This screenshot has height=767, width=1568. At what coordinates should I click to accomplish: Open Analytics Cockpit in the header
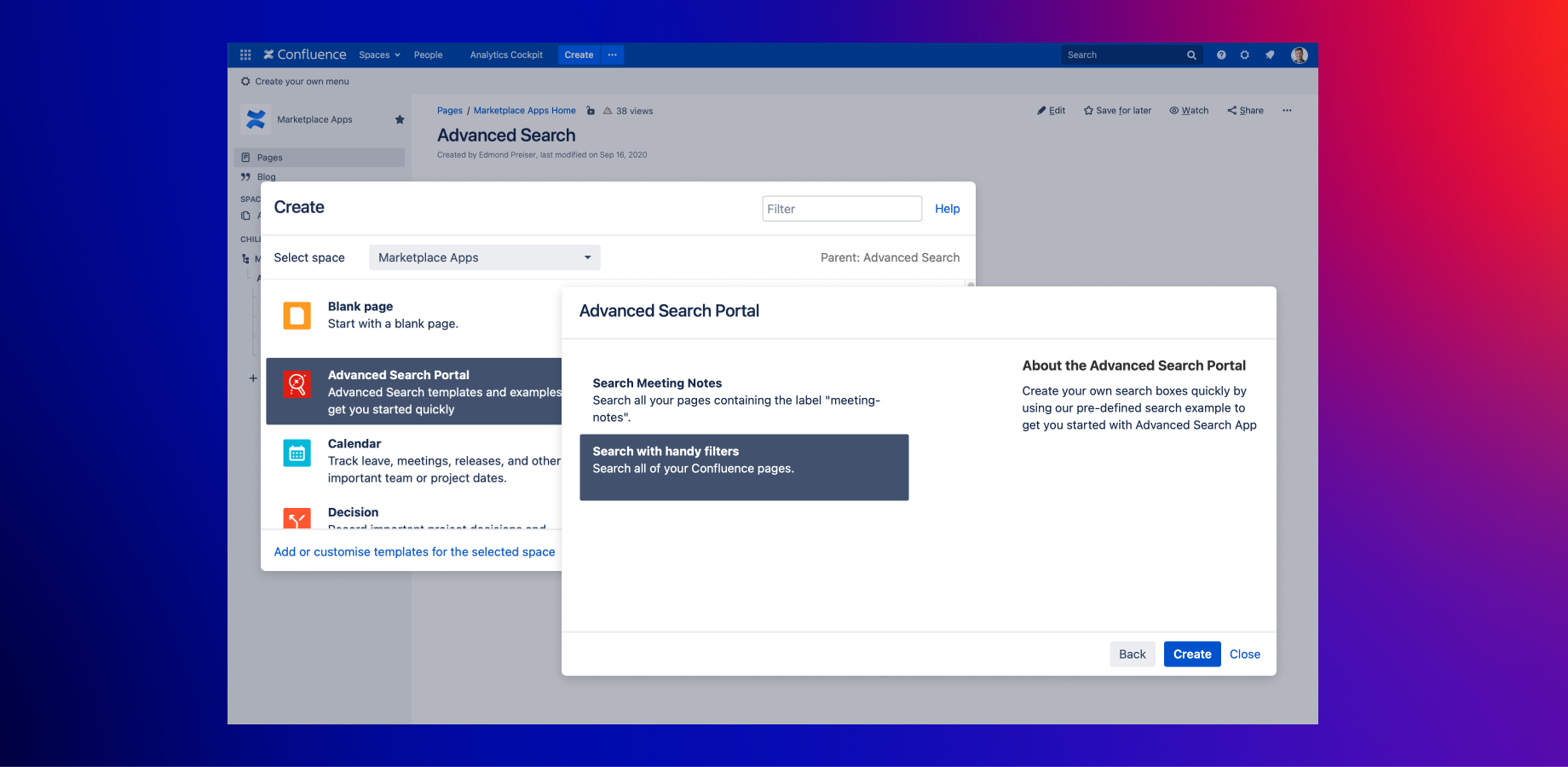point(506,55)
